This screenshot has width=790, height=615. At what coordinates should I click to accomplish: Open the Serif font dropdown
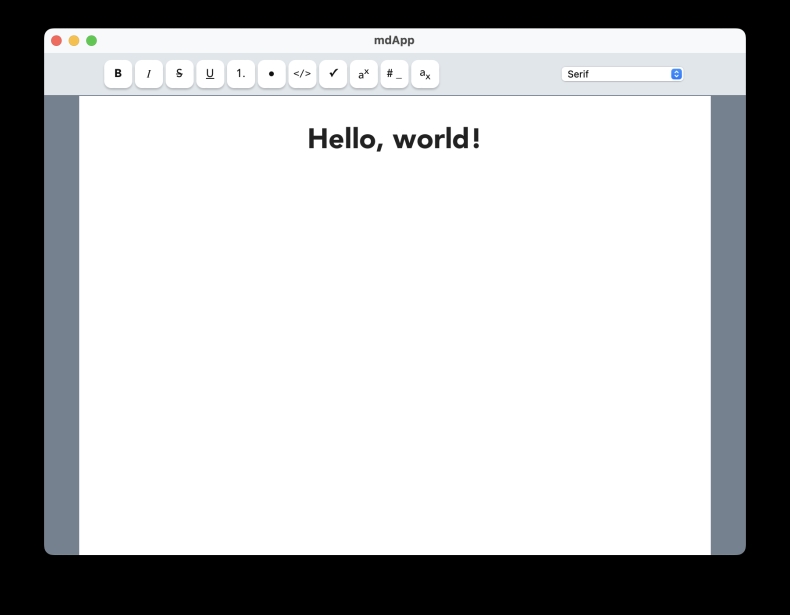point(622,74)
